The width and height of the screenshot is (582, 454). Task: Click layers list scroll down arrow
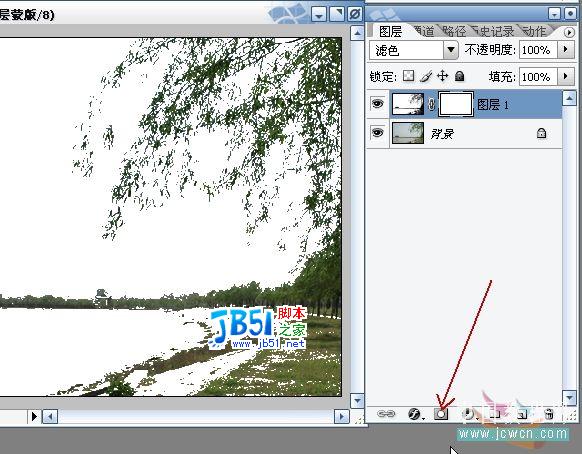click(570, 398)
